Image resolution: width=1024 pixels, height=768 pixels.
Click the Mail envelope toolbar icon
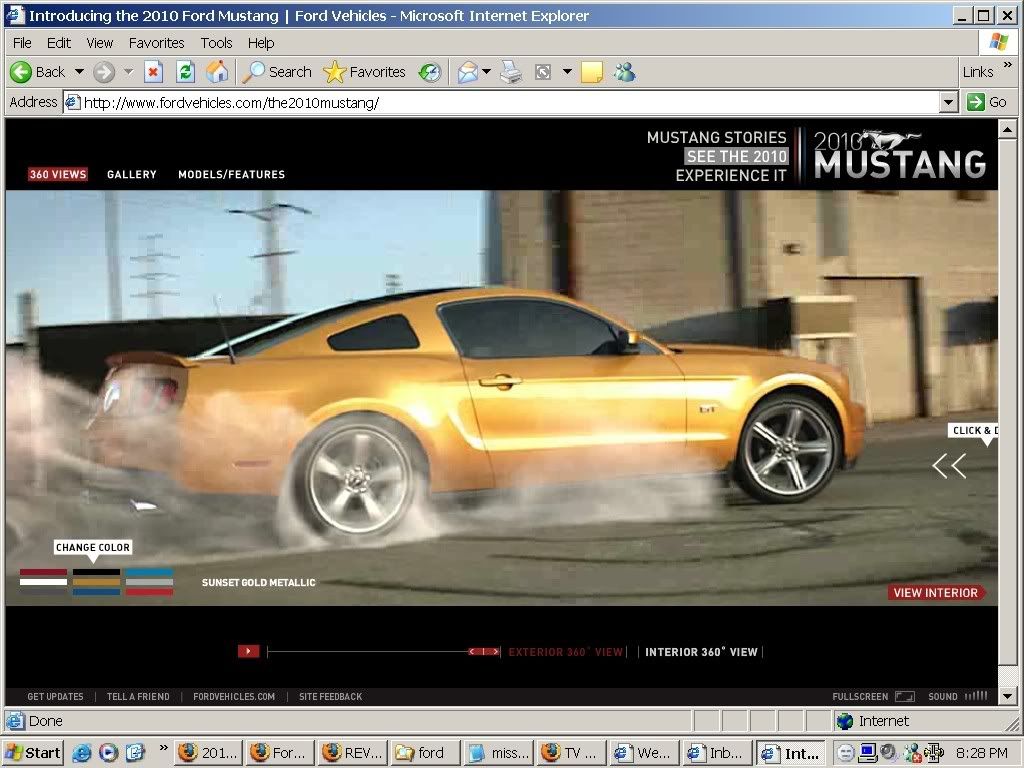[468, 72]
